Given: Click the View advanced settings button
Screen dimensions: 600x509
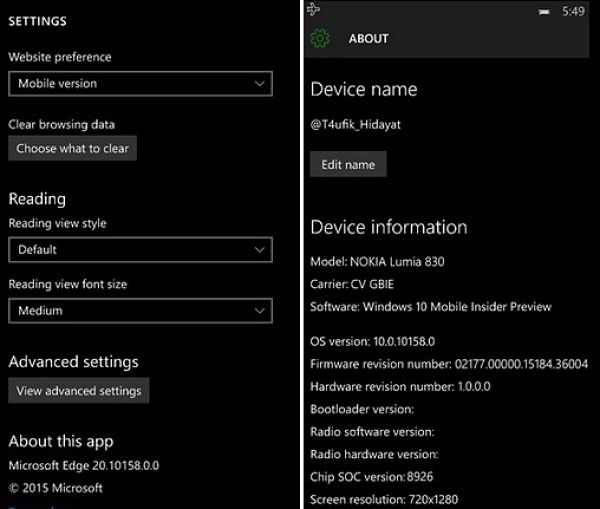Looking at the screenshot, I should click(x=79, y=391).
